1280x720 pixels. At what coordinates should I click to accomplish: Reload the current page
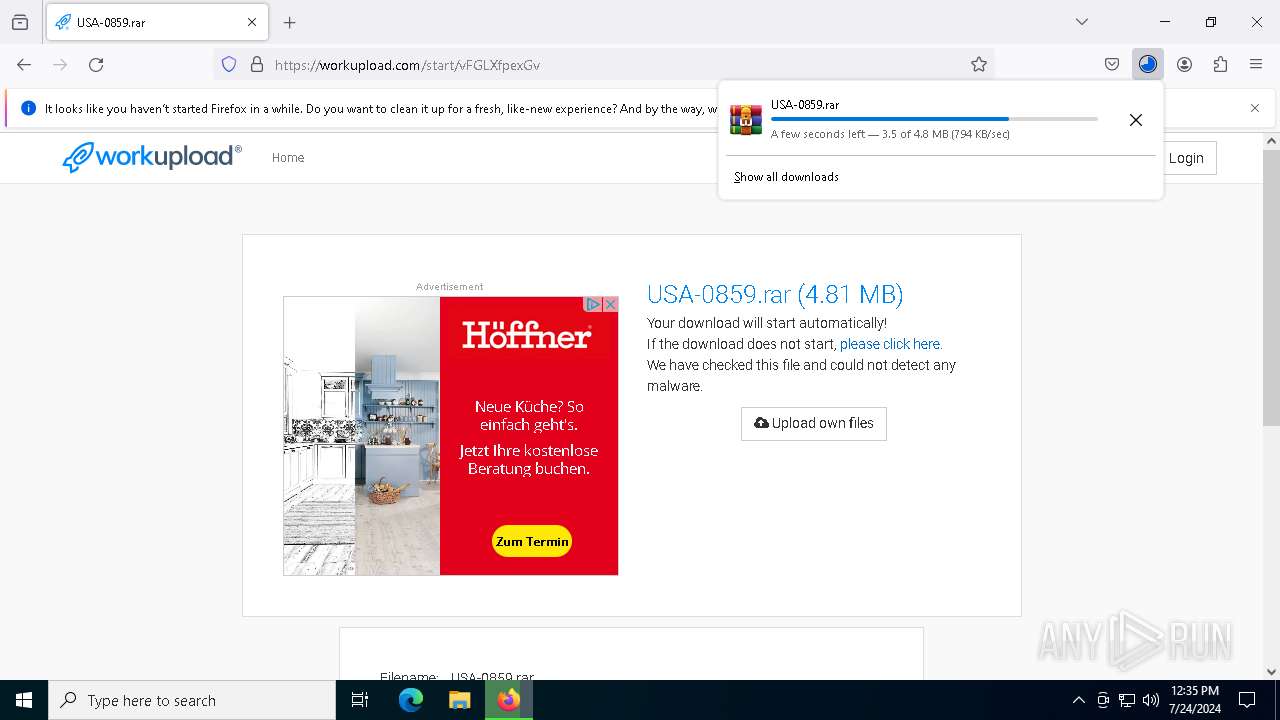[x=96, y=64]
